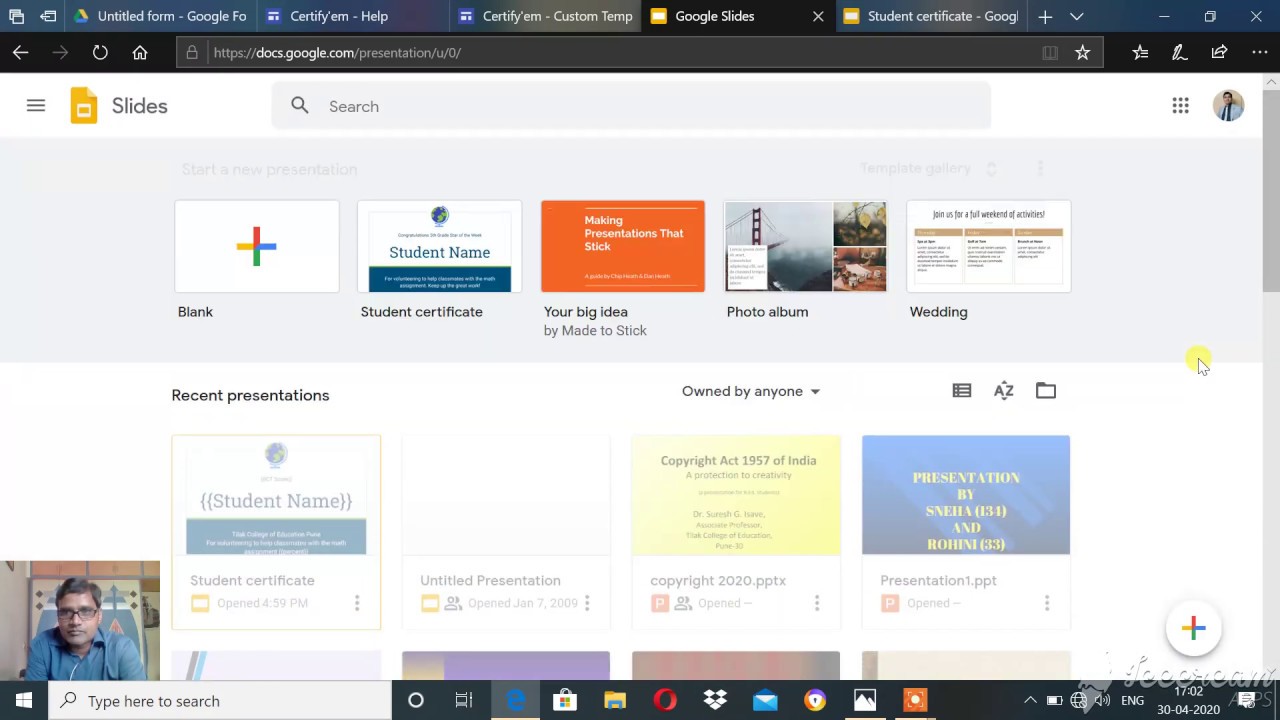Image resolution: width=1280 pixels, height=720 pixels.
Task: Click the Slides search field
Action: (x=630, y=106)
